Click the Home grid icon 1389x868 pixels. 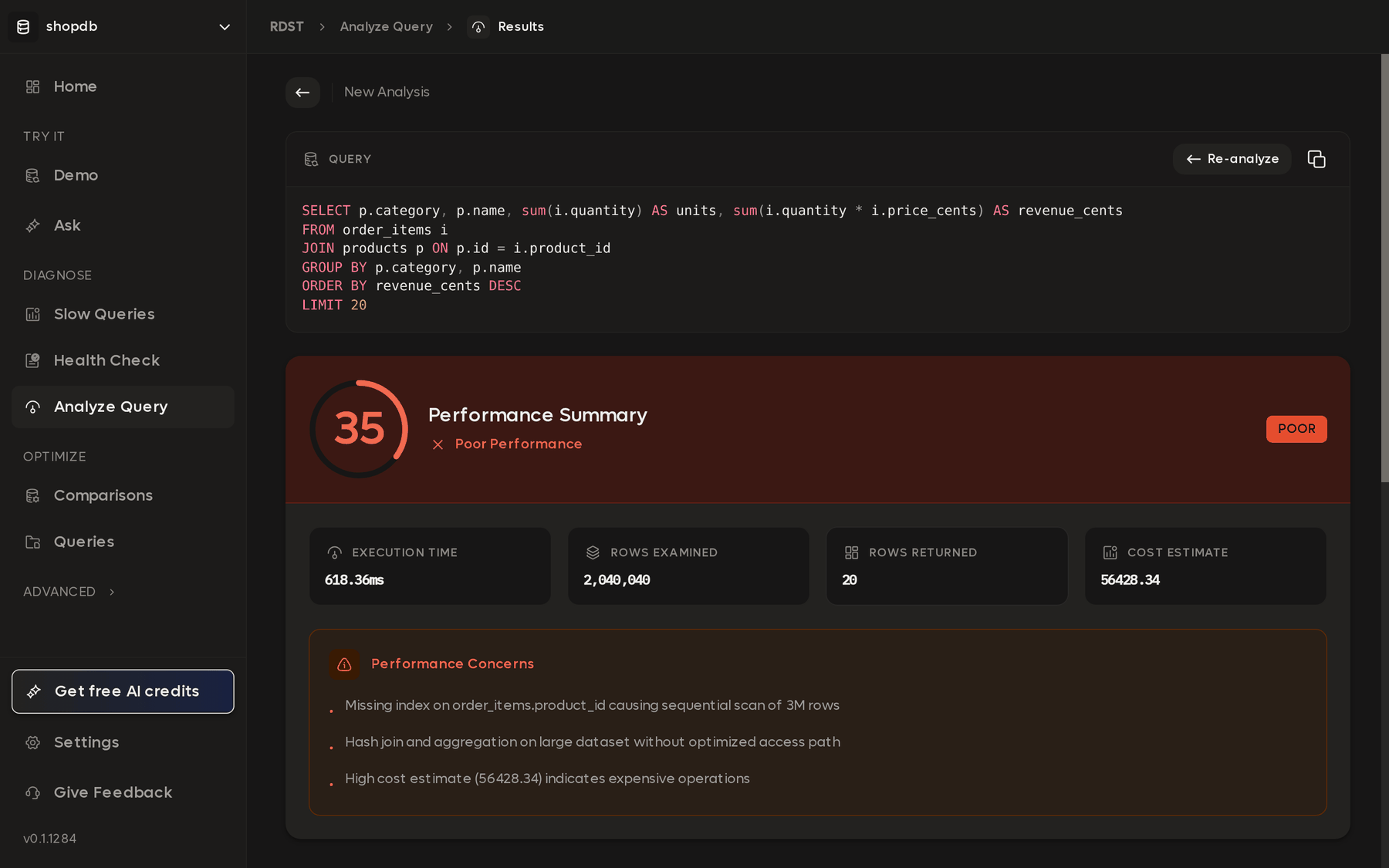click(x=32, y=86)
